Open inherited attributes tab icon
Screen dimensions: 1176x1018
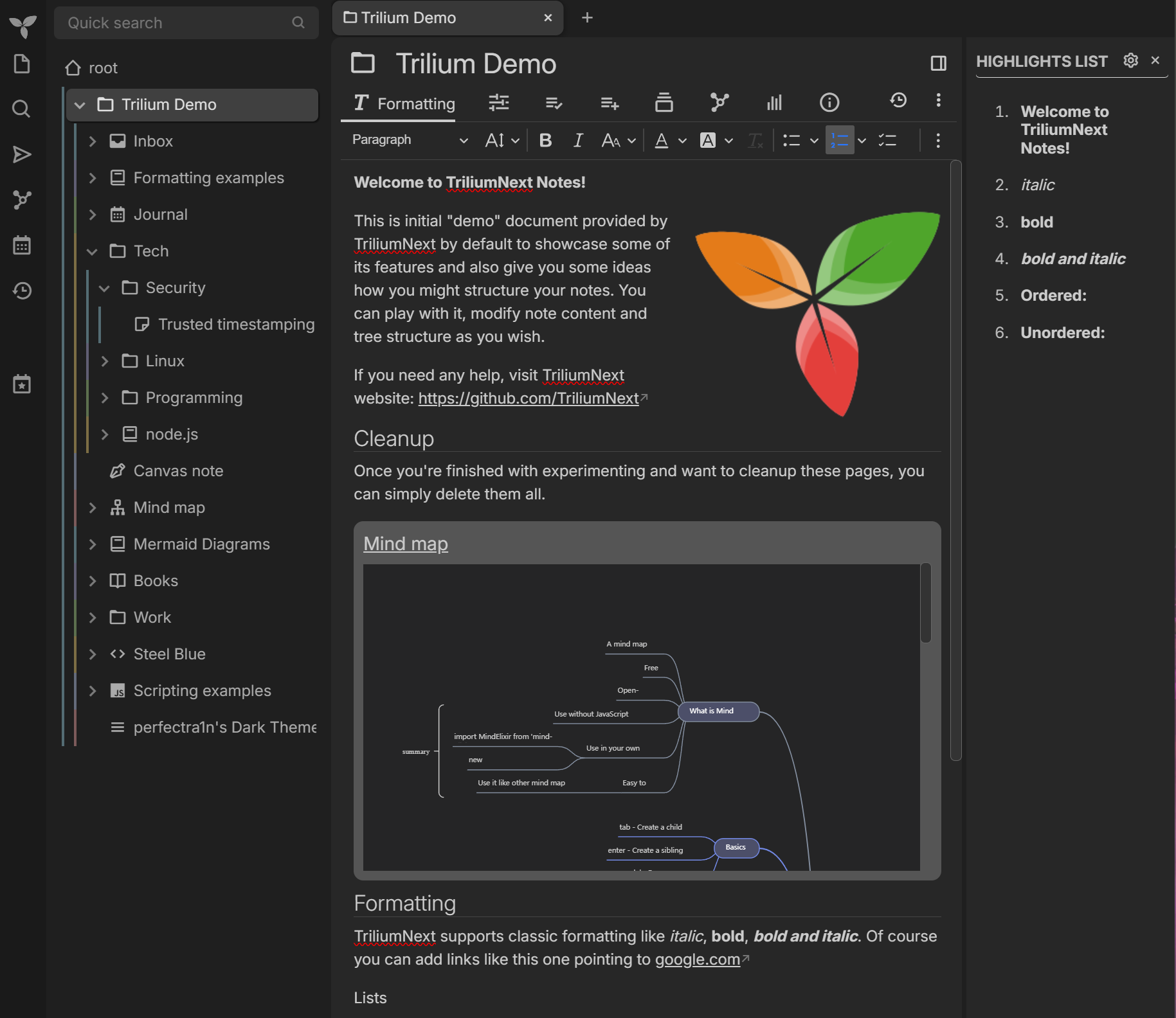click(610, 103)
